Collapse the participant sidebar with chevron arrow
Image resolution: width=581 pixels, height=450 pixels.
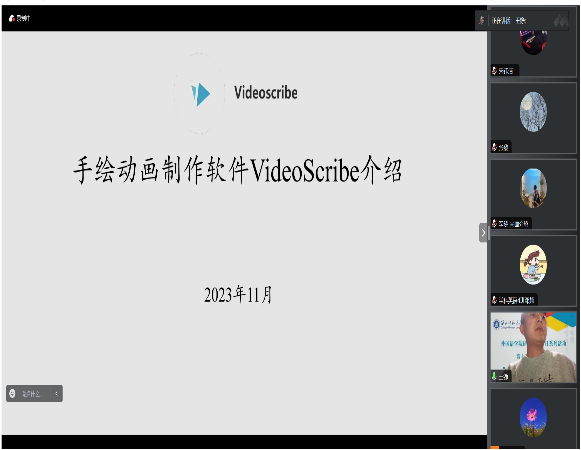pos(483,233)
